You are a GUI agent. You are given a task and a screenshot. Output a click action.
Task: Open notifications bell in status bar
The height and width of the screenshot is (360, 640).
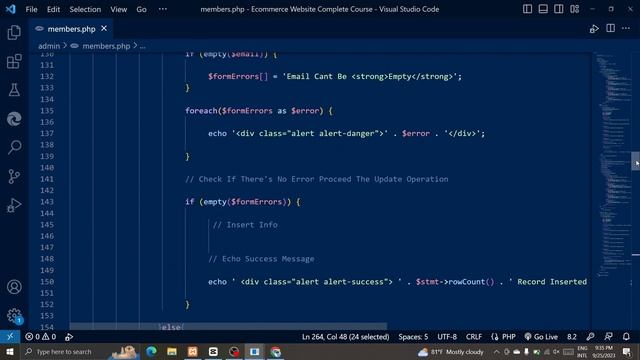click(626, 337)
